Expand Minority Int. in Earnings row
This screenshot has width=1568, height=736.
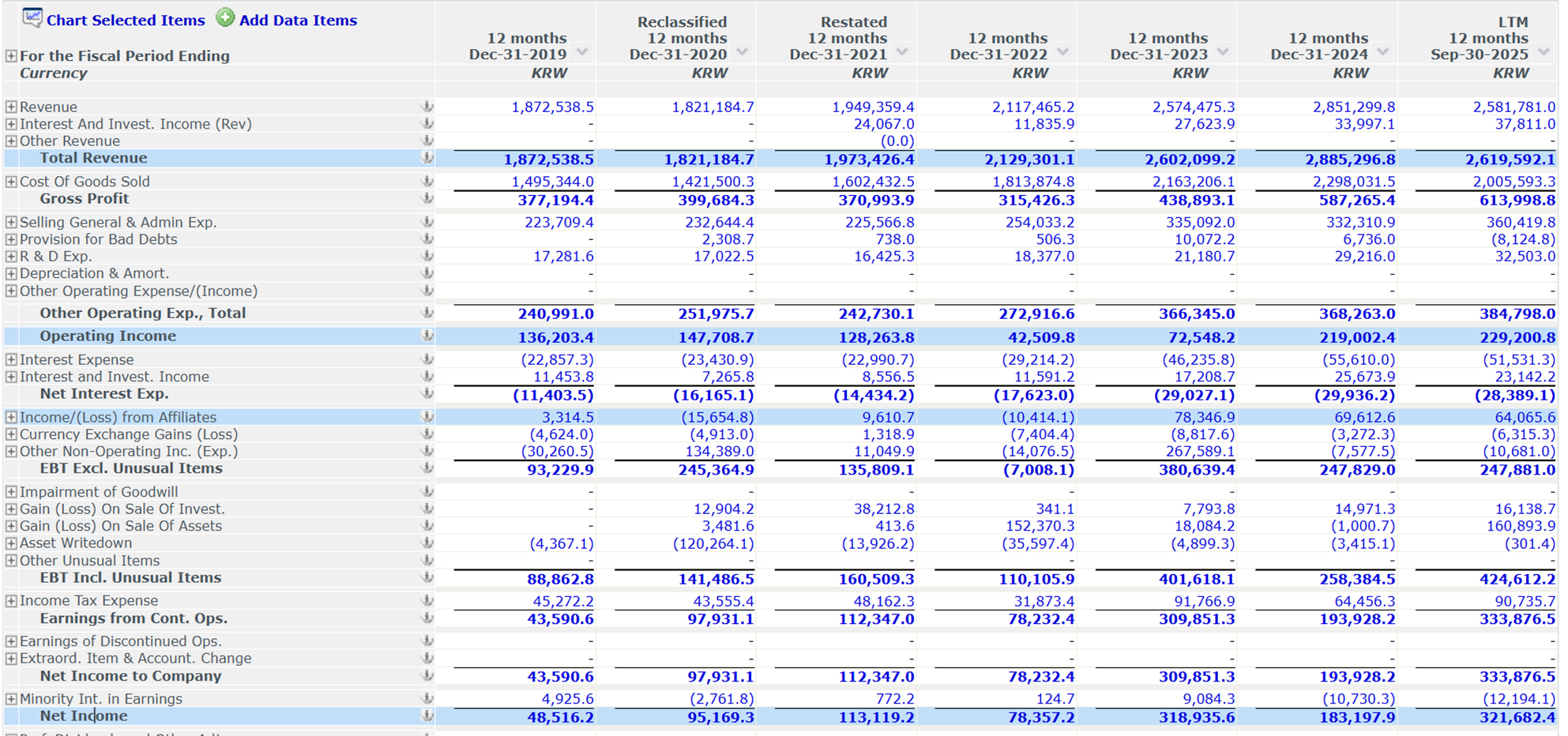point(11,699)
